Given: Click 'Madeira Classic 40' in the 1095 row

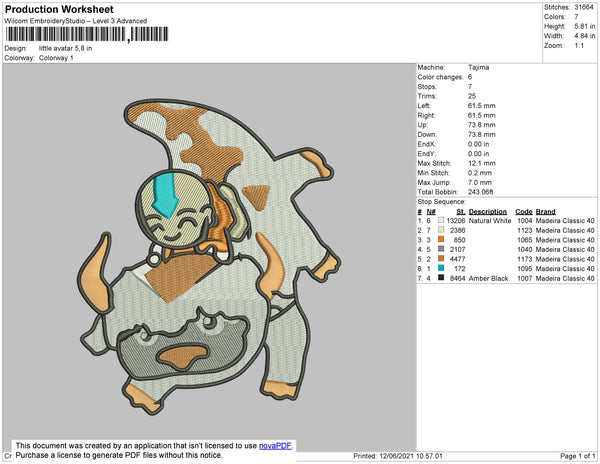Looking at the screenshot, I should pos(565,269).
